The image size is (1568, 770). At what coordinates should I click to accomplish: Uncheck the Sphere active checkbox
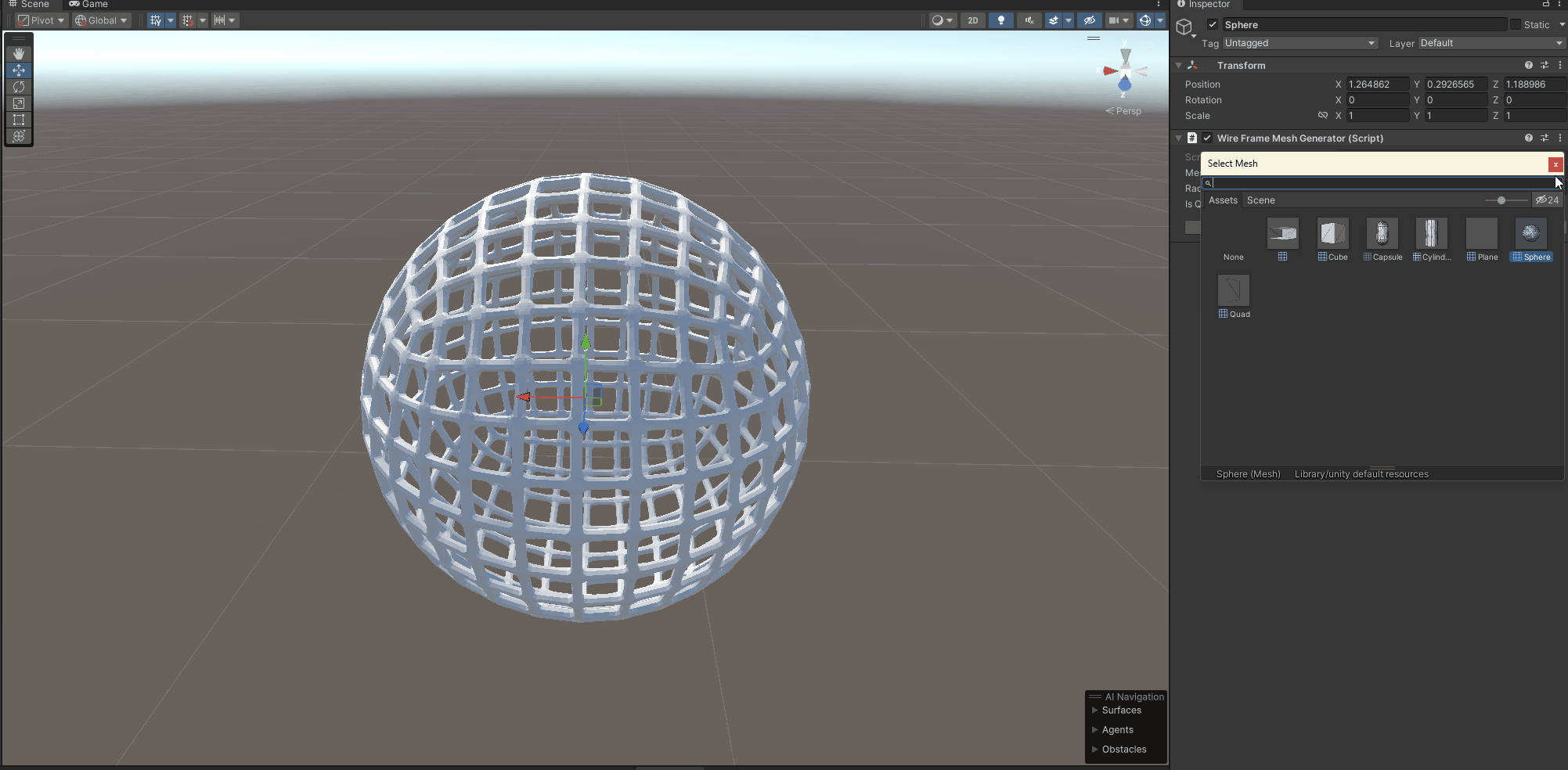[x=1212, y=24]
